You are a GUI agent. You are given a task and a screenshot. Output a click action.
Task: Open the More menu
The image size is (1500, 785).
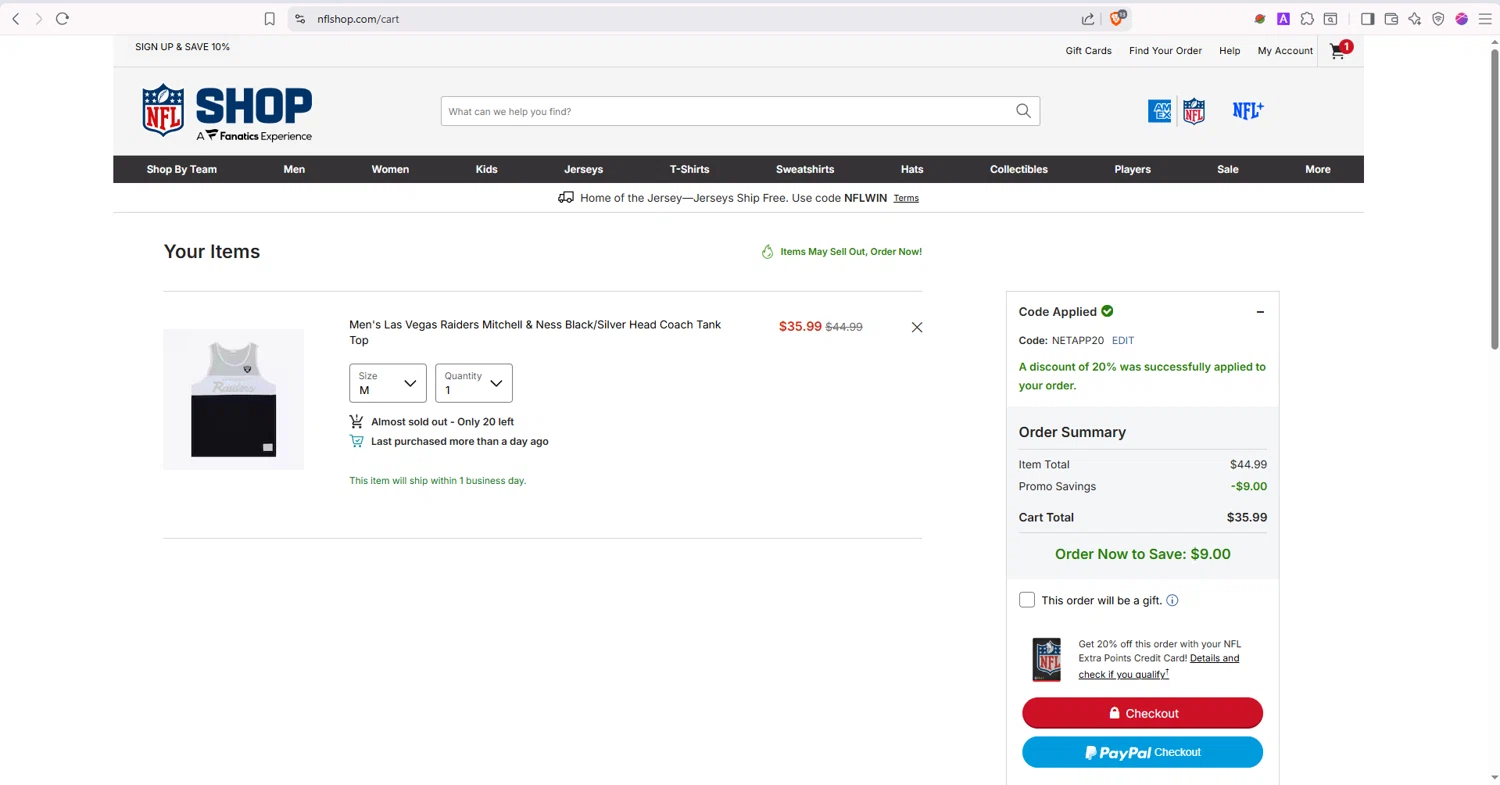(x=1318, y=169)
